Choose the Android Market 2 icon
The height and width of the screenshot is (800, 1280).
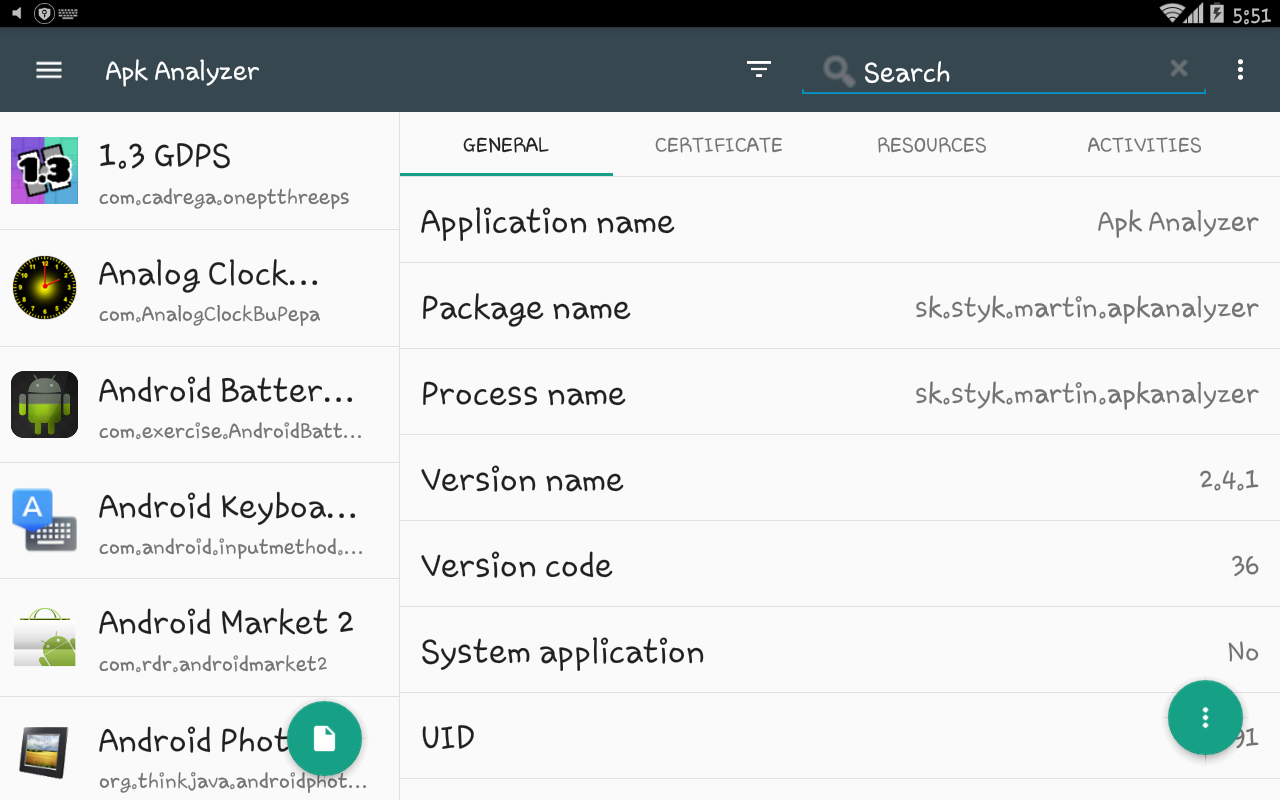coord(44,637)
